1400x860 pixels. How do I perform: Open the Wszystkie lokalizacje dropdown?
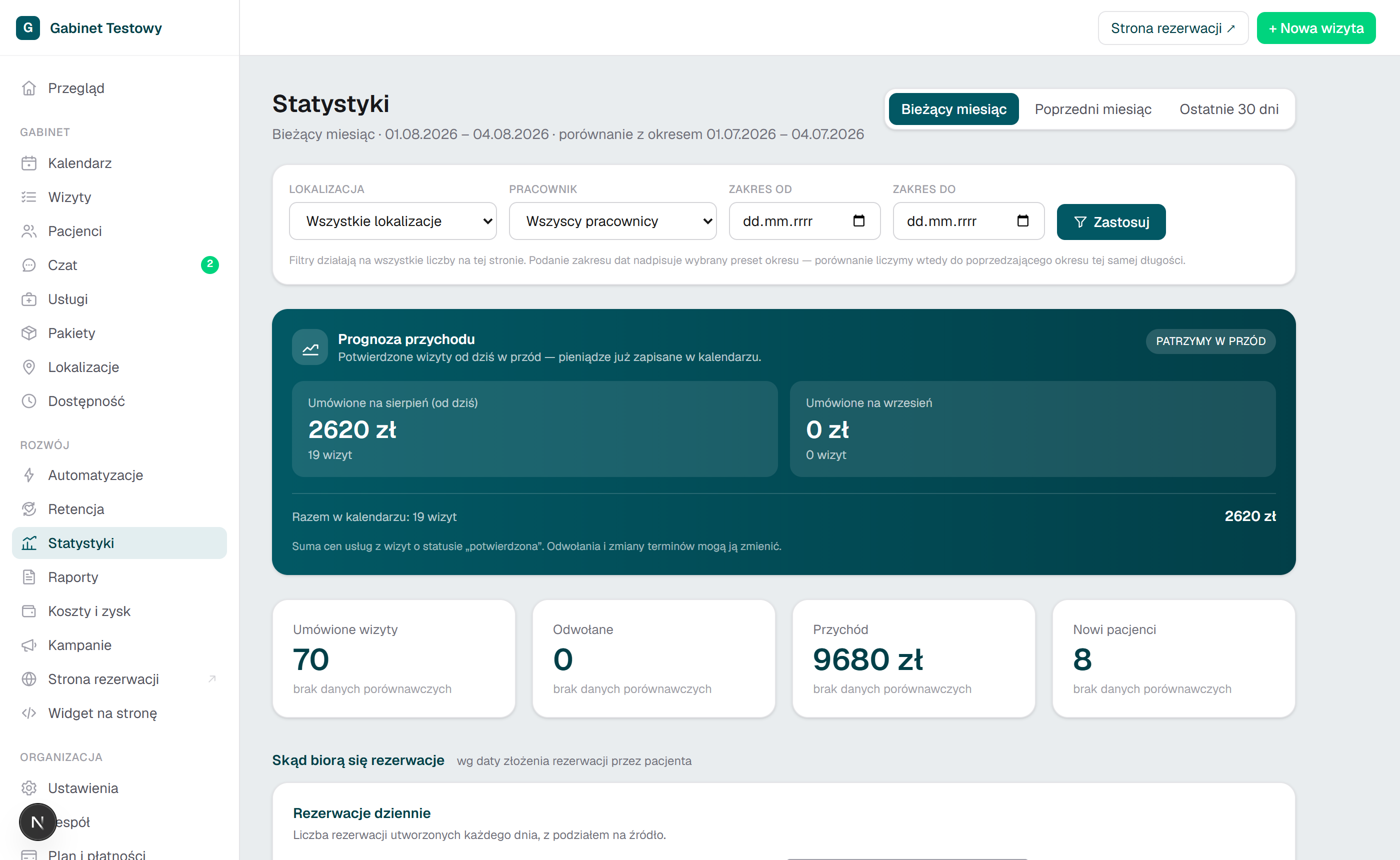point(393,221)
